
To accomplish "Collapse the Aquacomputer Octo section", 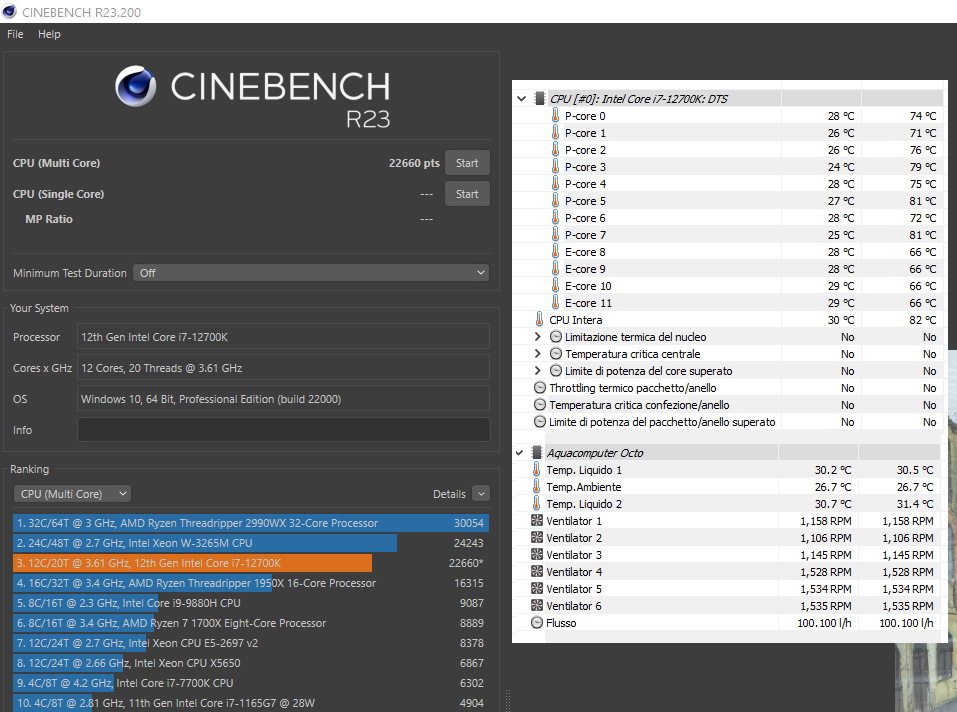I will click(x=519, y=453).
